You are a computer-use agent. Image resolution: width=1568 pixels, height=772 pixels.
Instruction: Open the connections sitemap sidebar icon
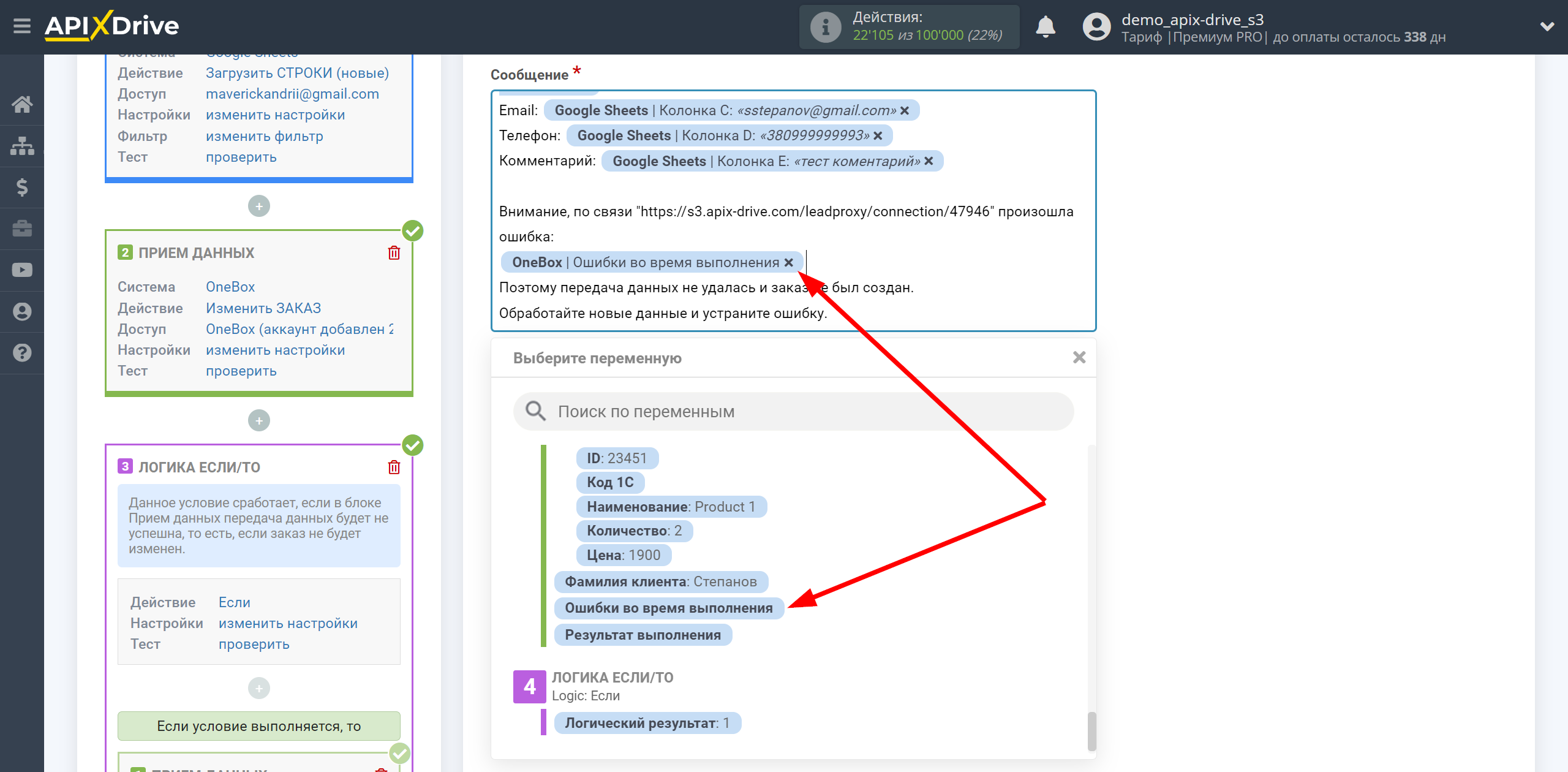tap(22, 146)
